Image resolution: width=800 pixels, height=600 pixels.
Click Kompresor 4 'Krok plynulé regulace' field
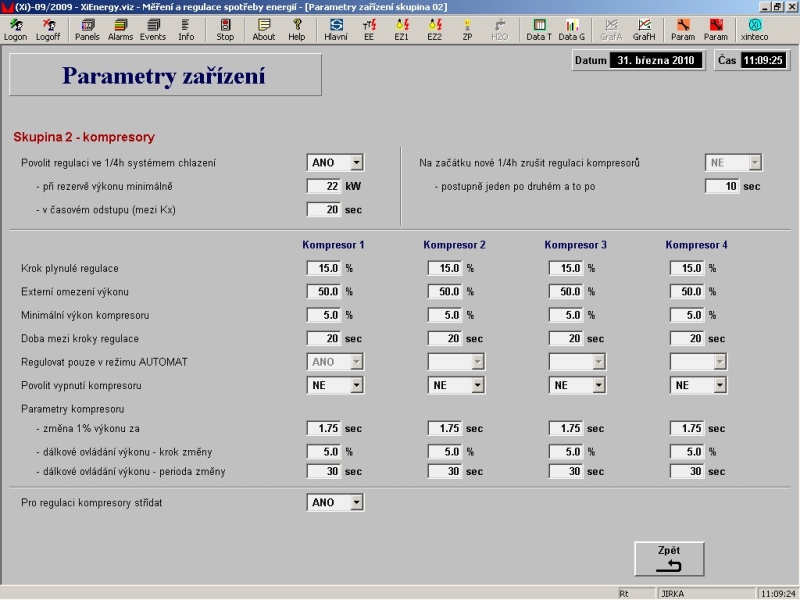(687, 268)
